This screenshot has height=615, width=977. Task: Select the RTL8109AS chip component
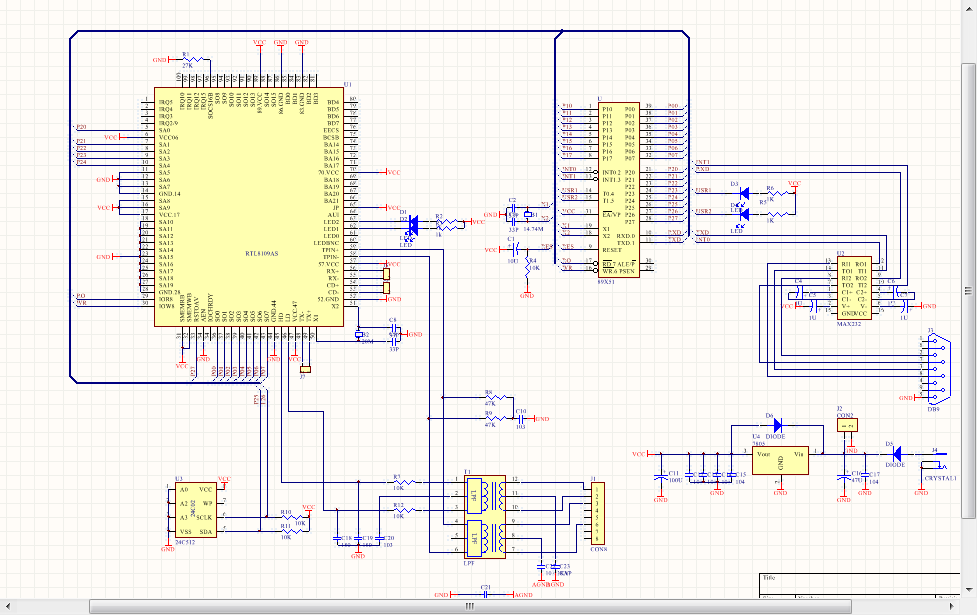pyautogui.click(x=249, y=207)
